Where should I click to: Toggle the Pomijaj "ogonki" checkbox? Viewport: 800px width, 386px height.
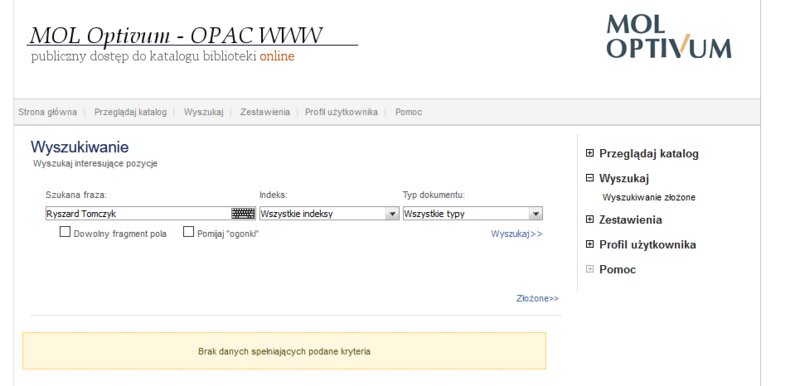(x=188, y=232)
